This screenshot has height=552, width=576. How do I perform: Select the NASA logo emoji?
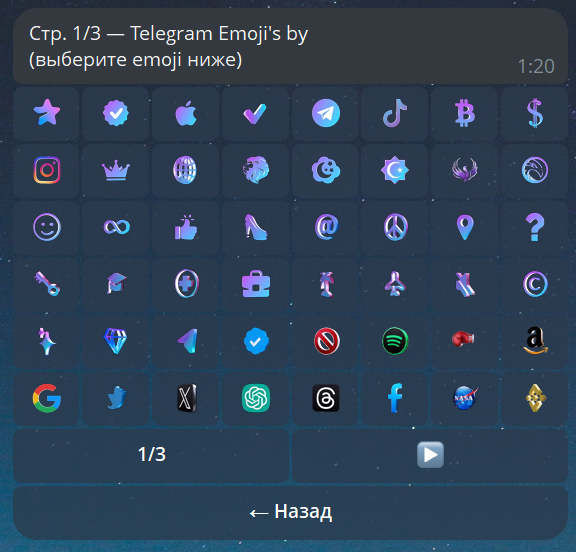pos(464,398)
